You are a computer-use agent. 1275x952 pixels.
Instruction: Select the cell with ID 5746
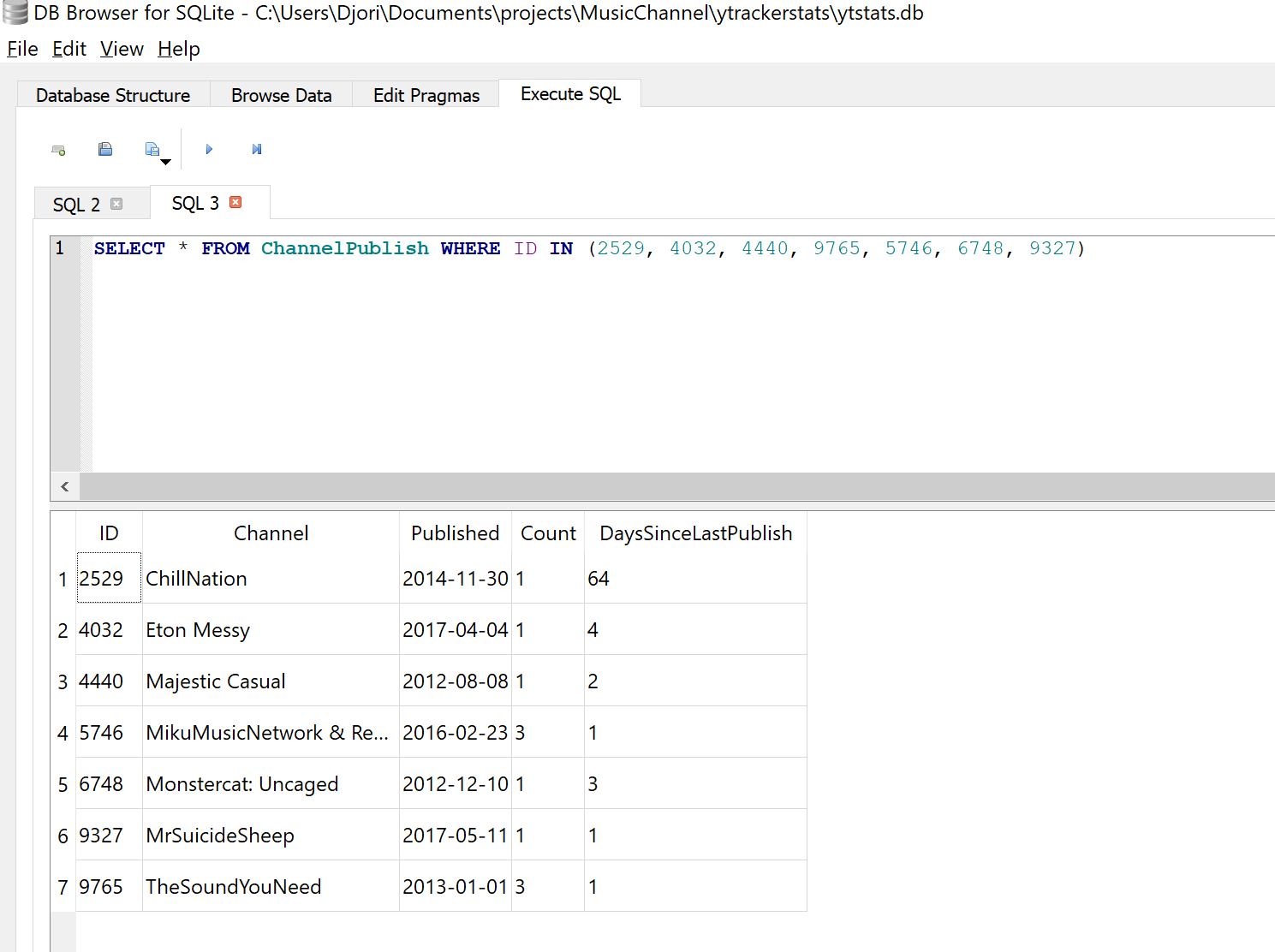click(x=109, y=733)
